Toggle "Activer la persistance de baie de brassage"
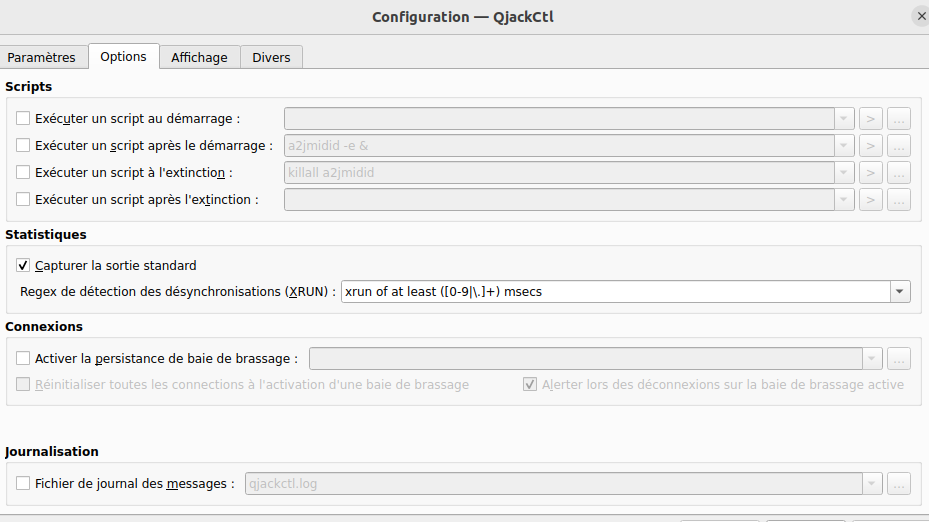 tap(23, 359)
